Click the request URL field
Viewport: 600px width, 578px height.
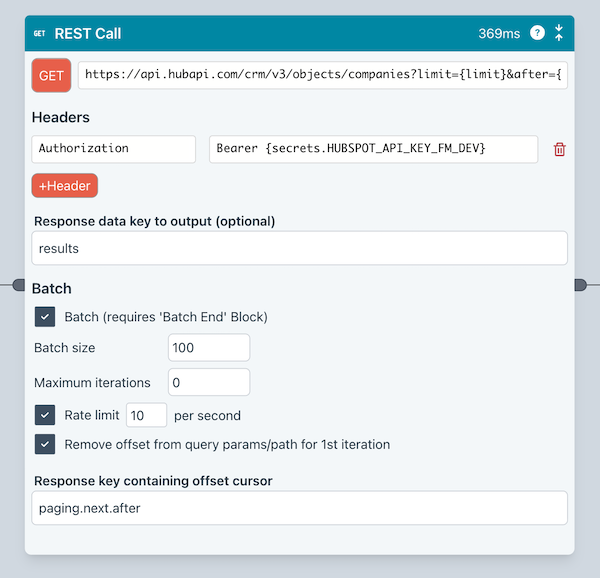pyautogui.click(x=322, y=75)
